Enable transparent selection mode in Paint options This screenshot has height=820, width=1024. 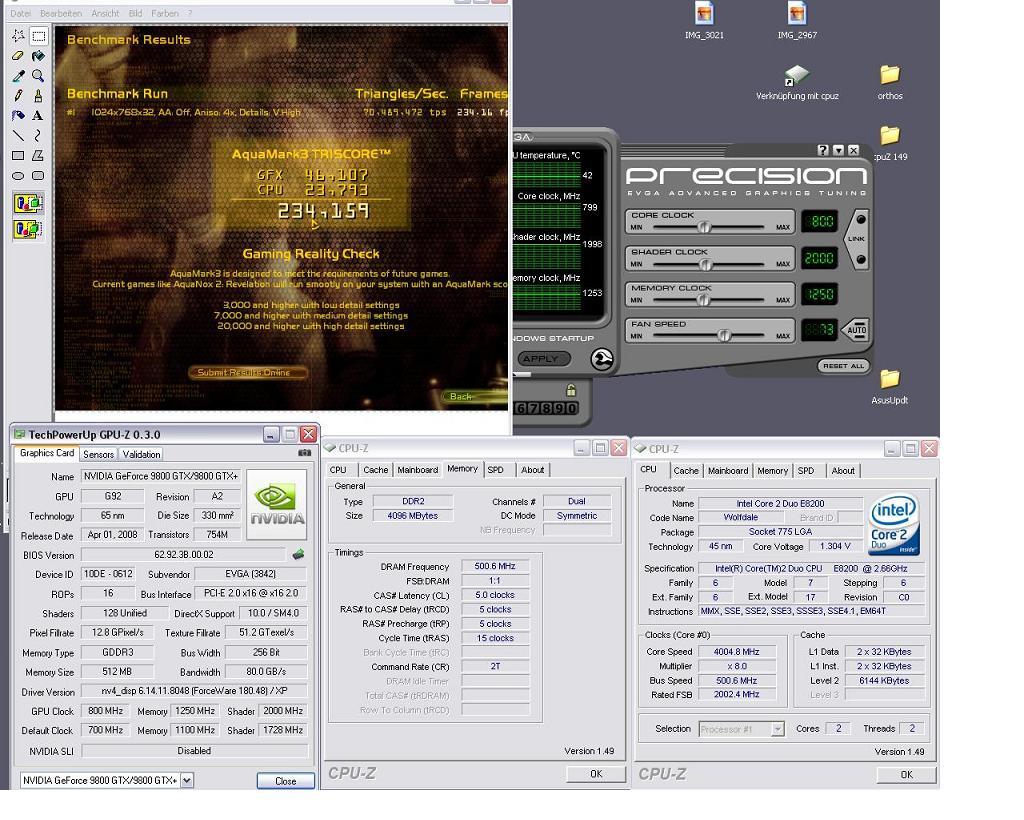[x=28, y=229]
